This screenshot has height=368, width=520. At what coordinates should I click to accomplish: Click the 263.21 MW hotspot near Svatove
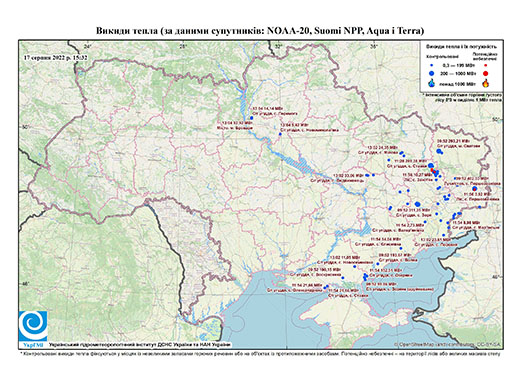(x=439, y=151)
